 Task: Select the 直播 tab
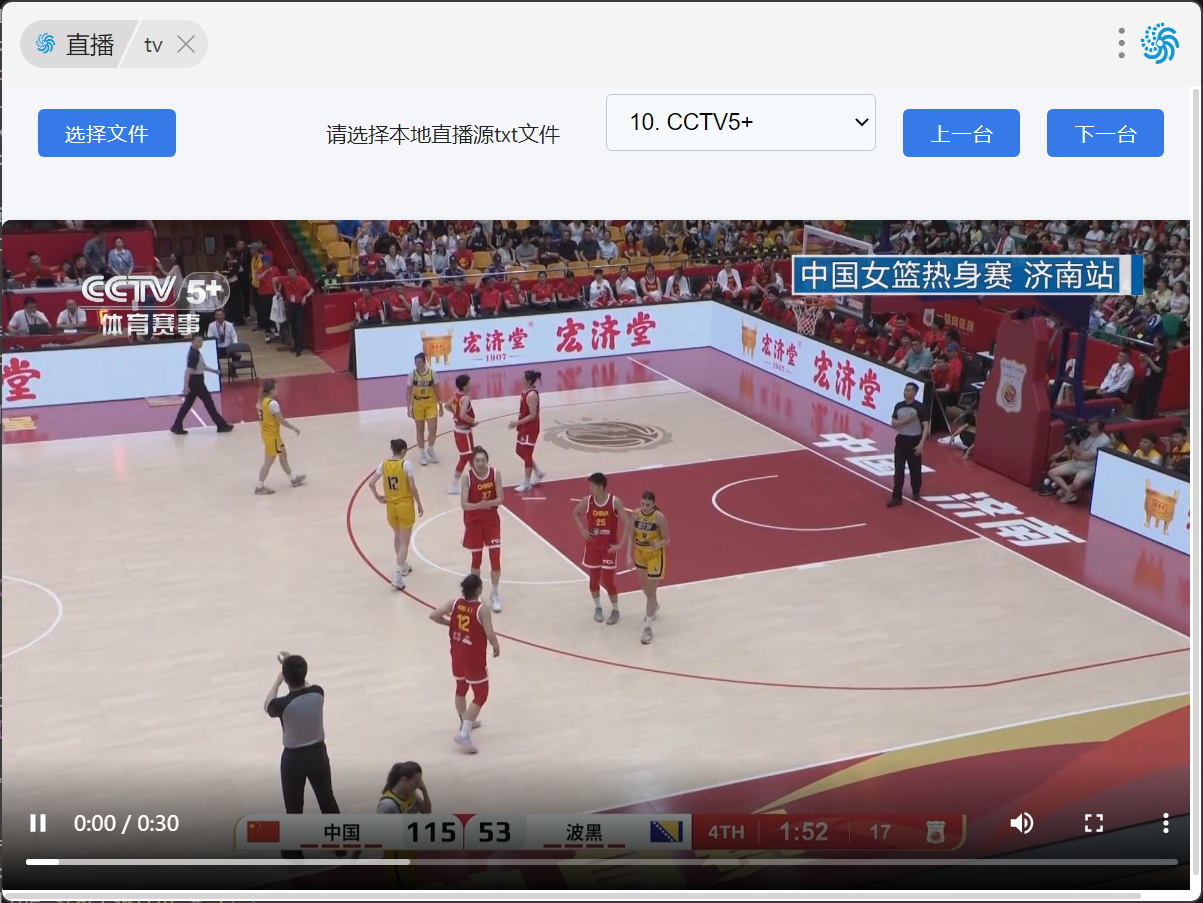point(76,44)
